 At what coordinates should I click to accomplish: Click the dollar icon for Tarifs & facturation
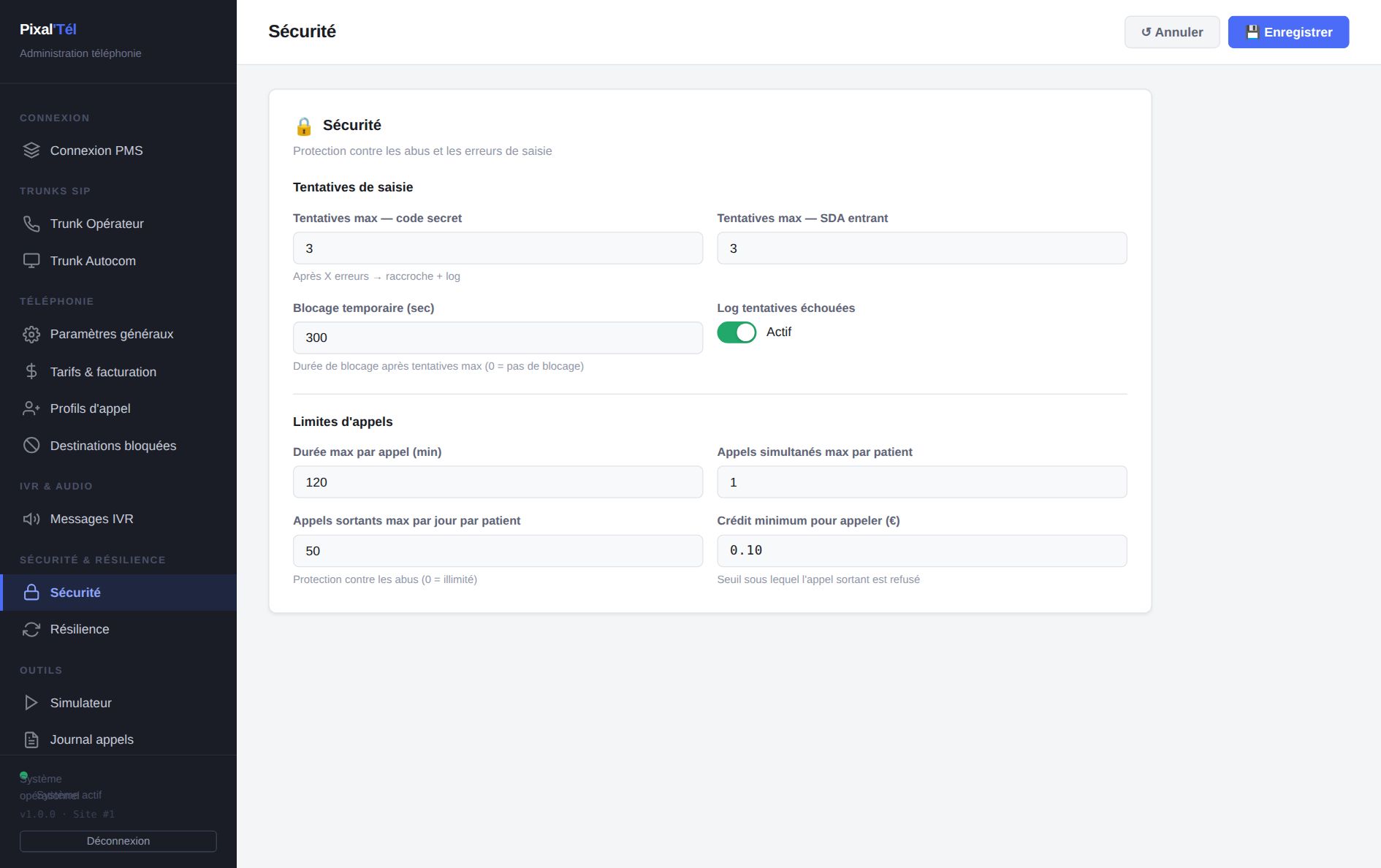31,371
